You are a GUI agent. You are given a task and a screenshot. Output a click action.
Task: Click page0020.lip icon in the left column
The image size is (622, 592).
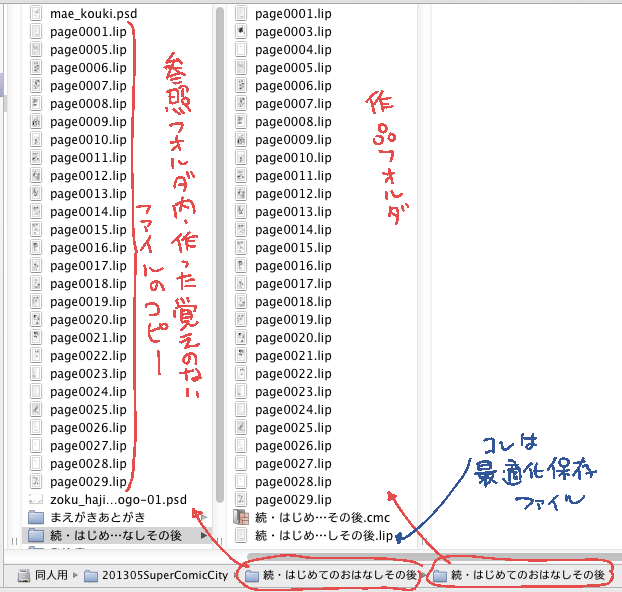(x=36, y=319)
